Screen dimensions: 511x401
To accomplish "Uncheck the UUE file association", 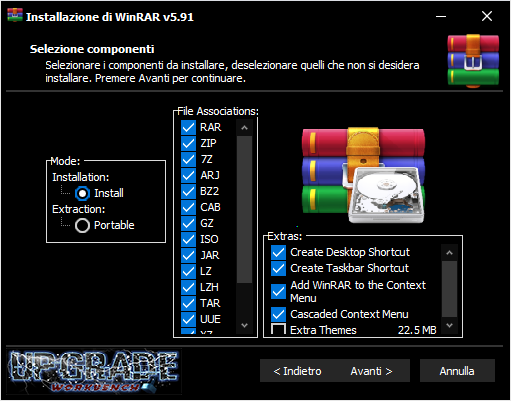I will tap(188, 319).
